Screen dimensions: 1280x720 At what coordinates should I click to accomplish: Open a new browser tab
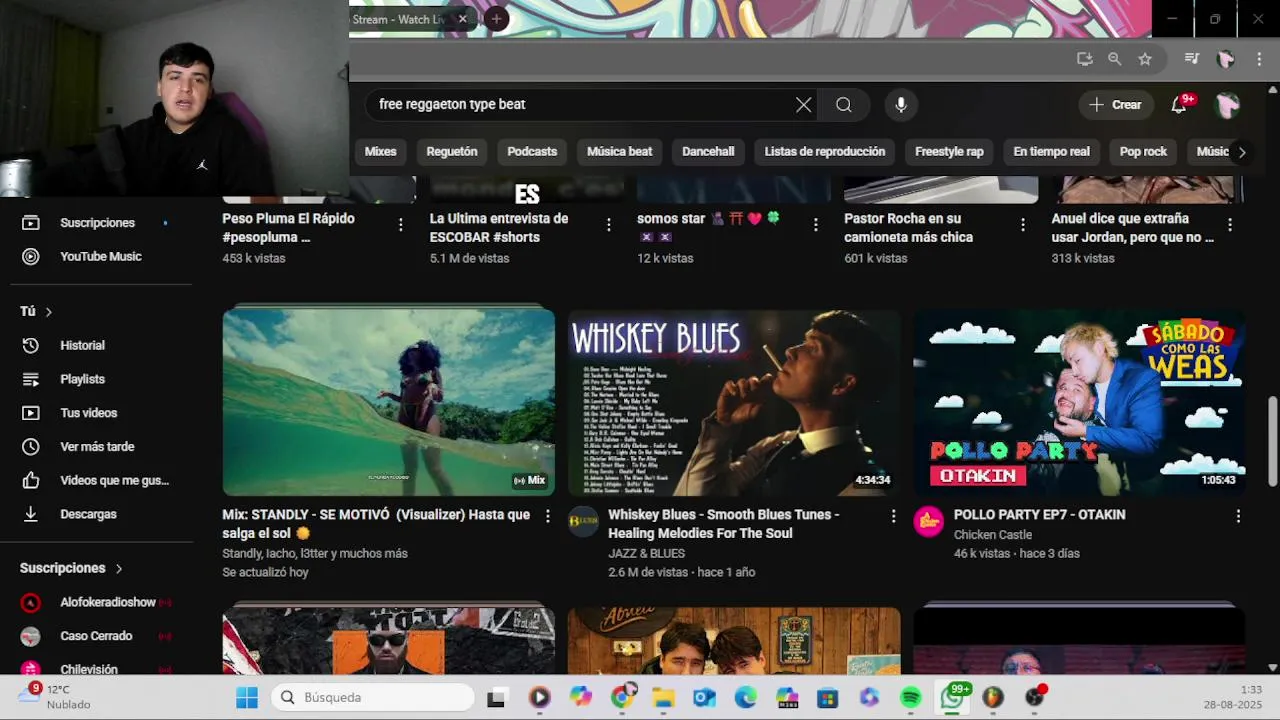(496, 19)
